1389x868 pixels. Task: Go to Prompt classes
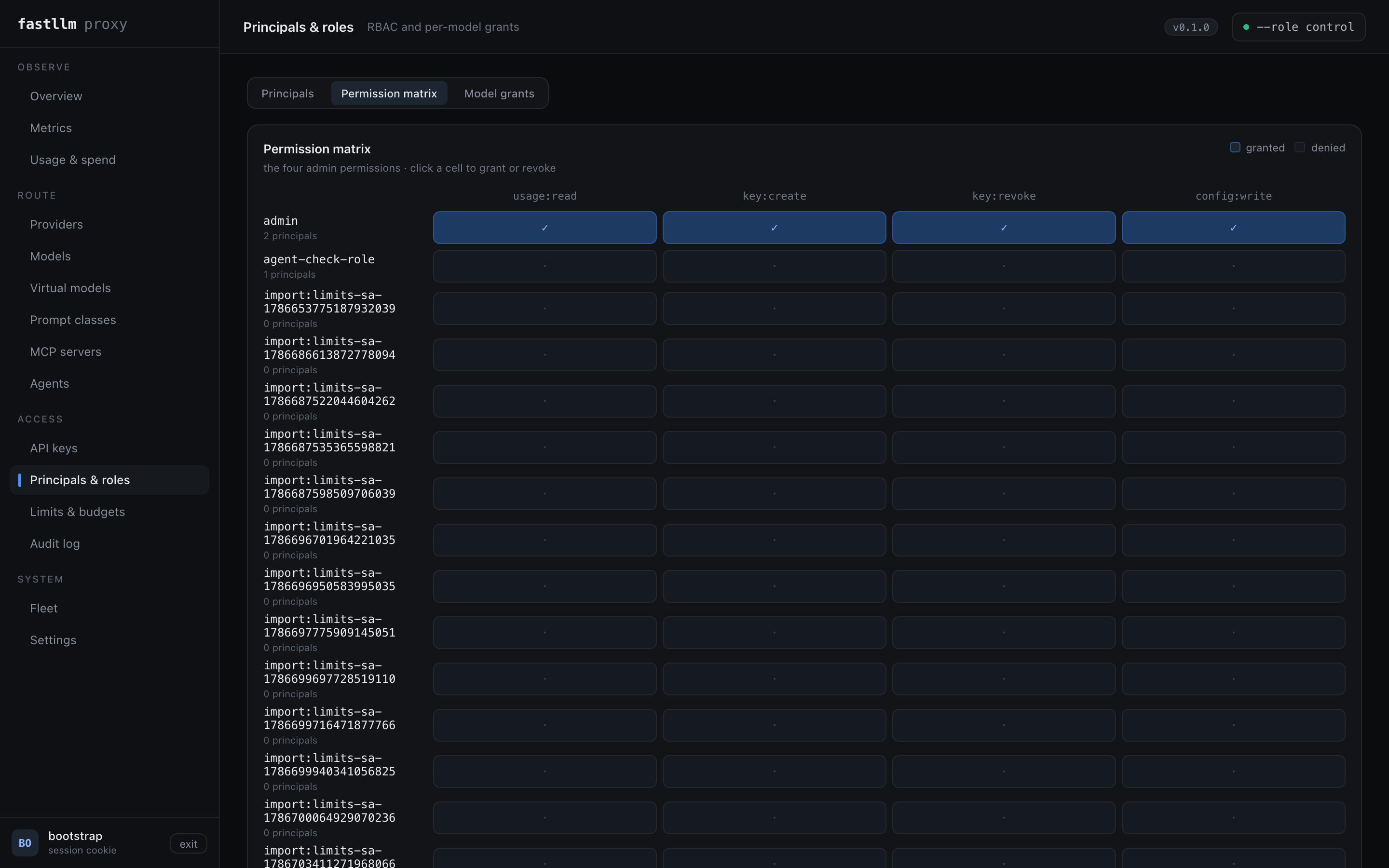tap(109, 320)
